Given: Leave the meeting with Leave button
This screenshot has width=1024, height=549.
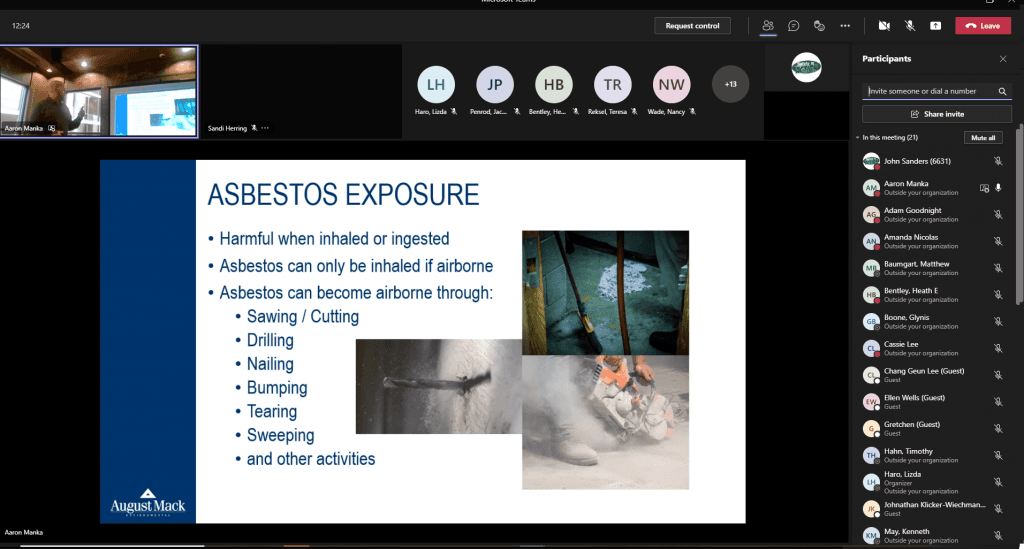Looking at the screenshot, I should click(x=983, y=25).
